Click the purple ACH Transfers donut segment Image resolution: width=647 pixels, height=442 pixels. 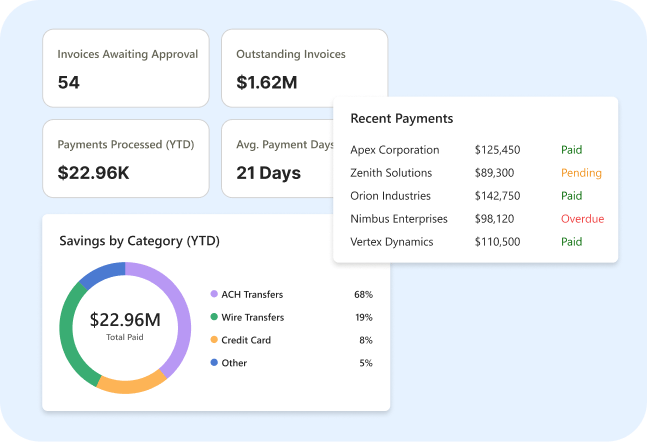(183, 318)
